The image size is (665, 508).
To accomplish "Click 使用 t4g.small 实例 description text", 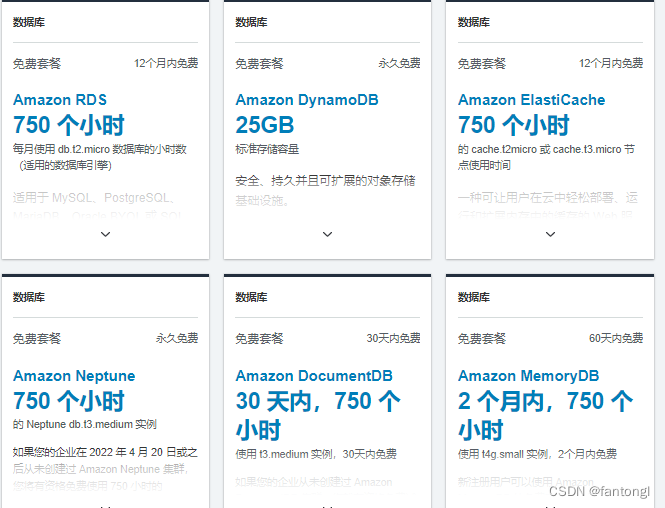I will click(x=537, y=454).
